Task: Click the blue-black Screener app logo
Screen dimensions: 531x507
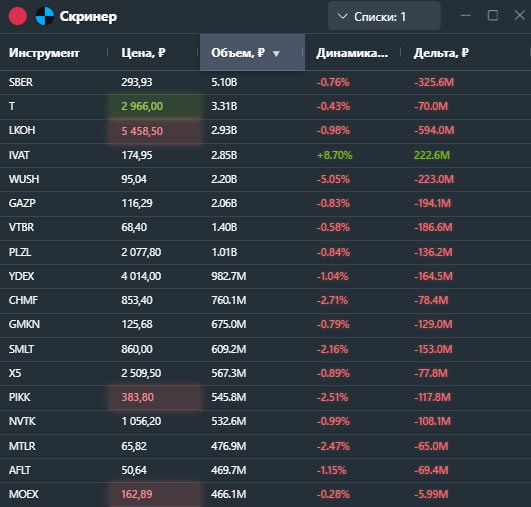Action: [45, 16]
